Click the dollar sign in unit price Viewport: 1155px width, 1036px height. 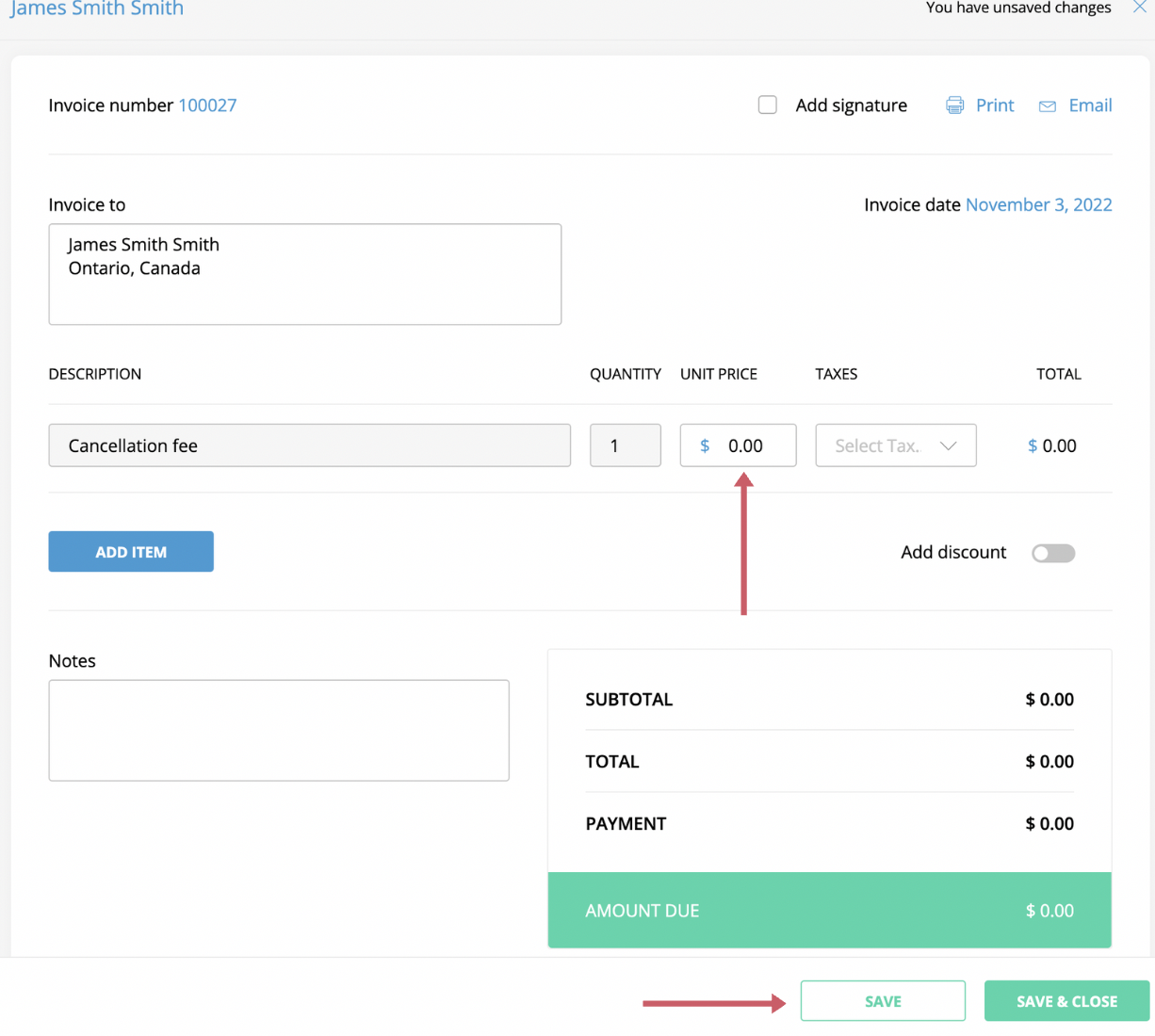click(x=705, y=445)
